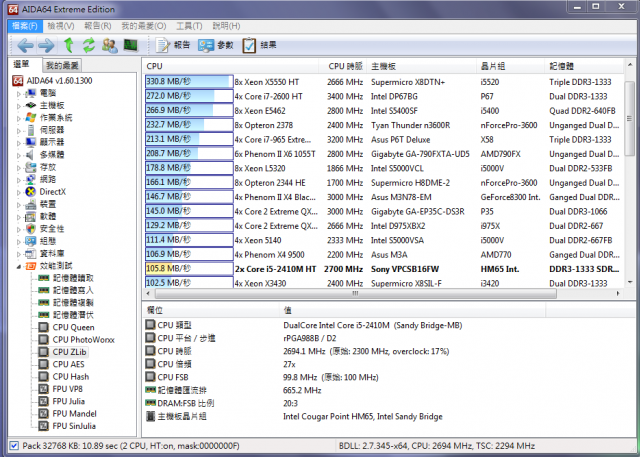Click the 安全性 shield icon in tree
640x457 pixels.
pyautogui.click(x=31, y=229)
